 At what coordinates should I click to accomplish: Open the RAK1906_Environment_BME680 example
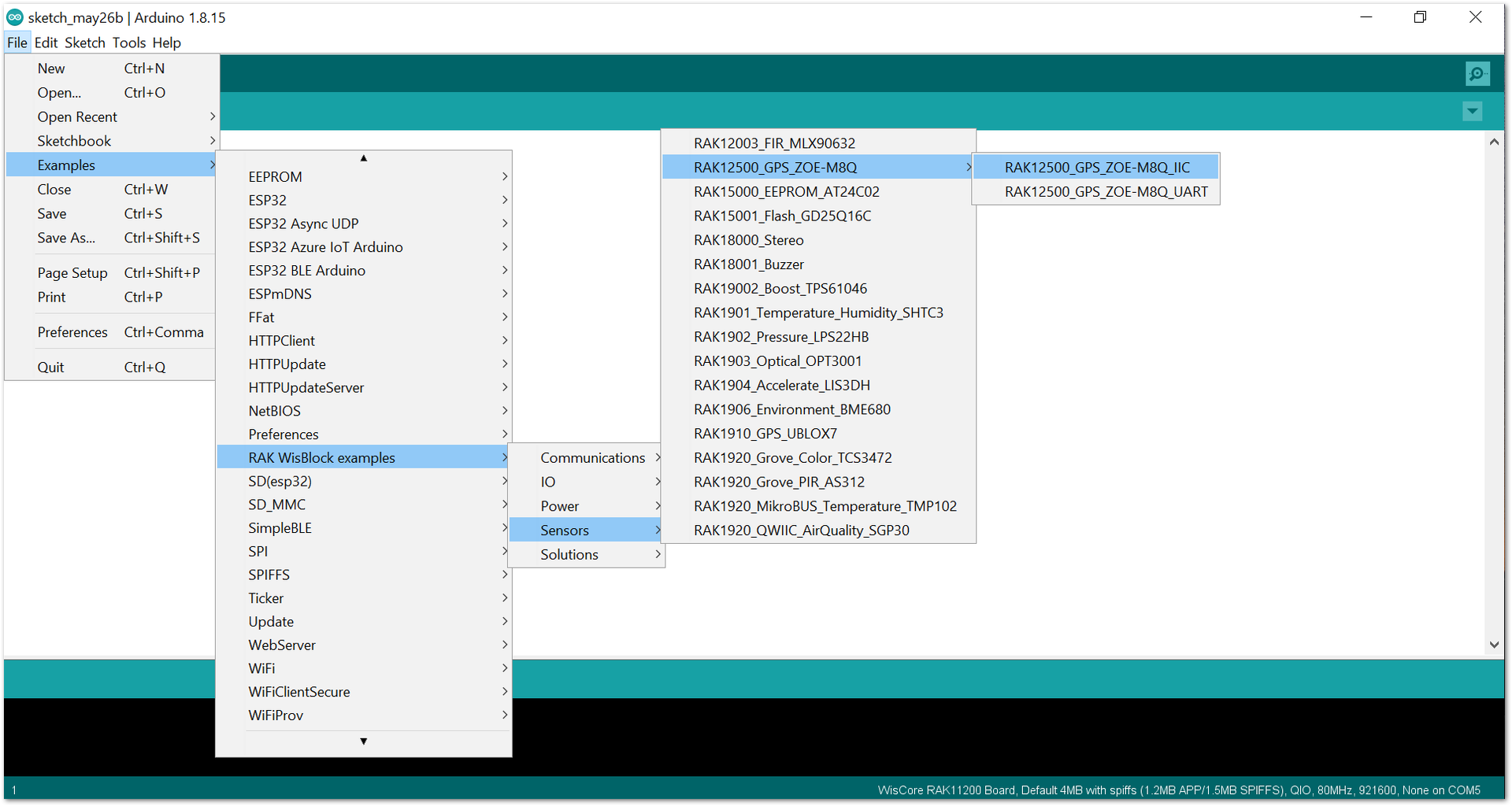(x=818, y=410)
